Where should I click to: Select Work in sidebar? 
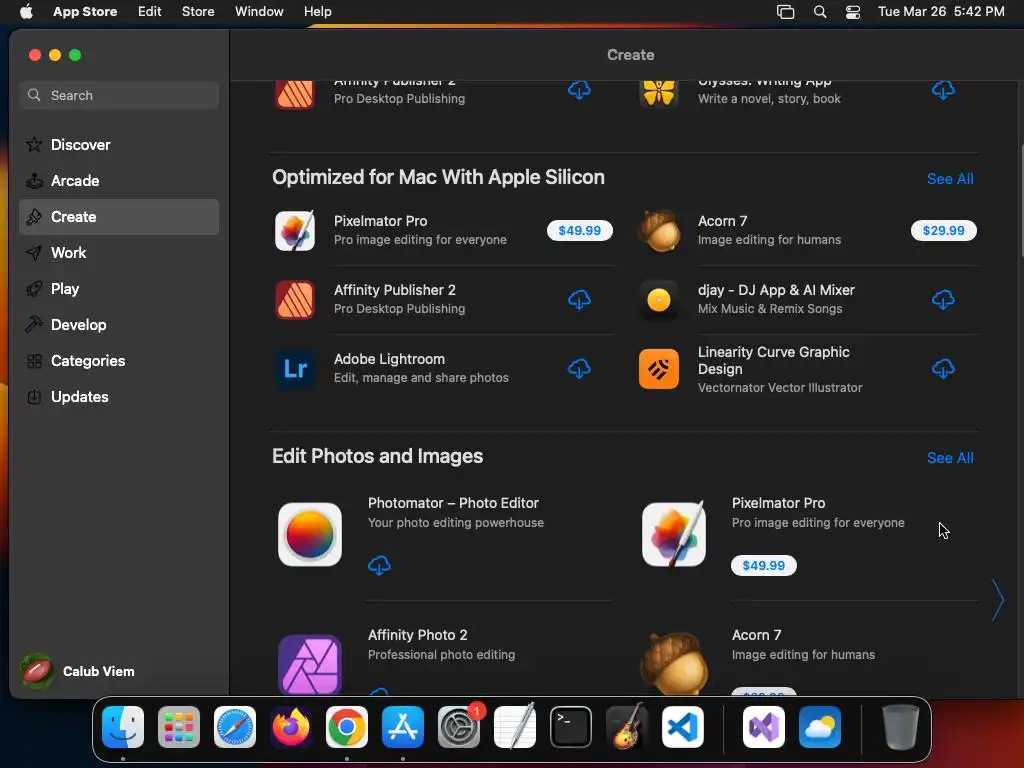coord(119,253)
